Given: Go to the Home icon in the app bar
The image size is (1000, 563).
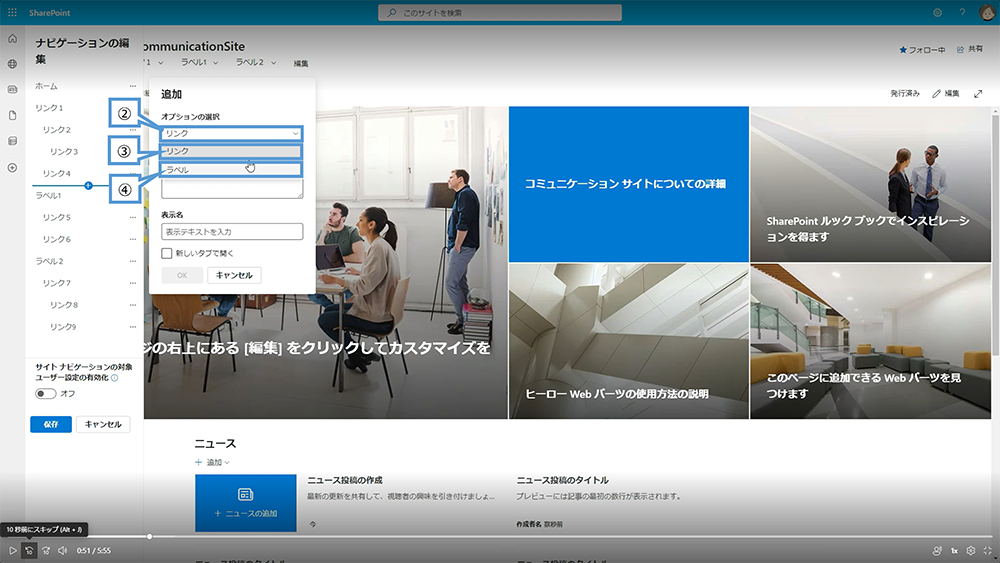Looking at the screenshot, I should click(x=12, y=39).
